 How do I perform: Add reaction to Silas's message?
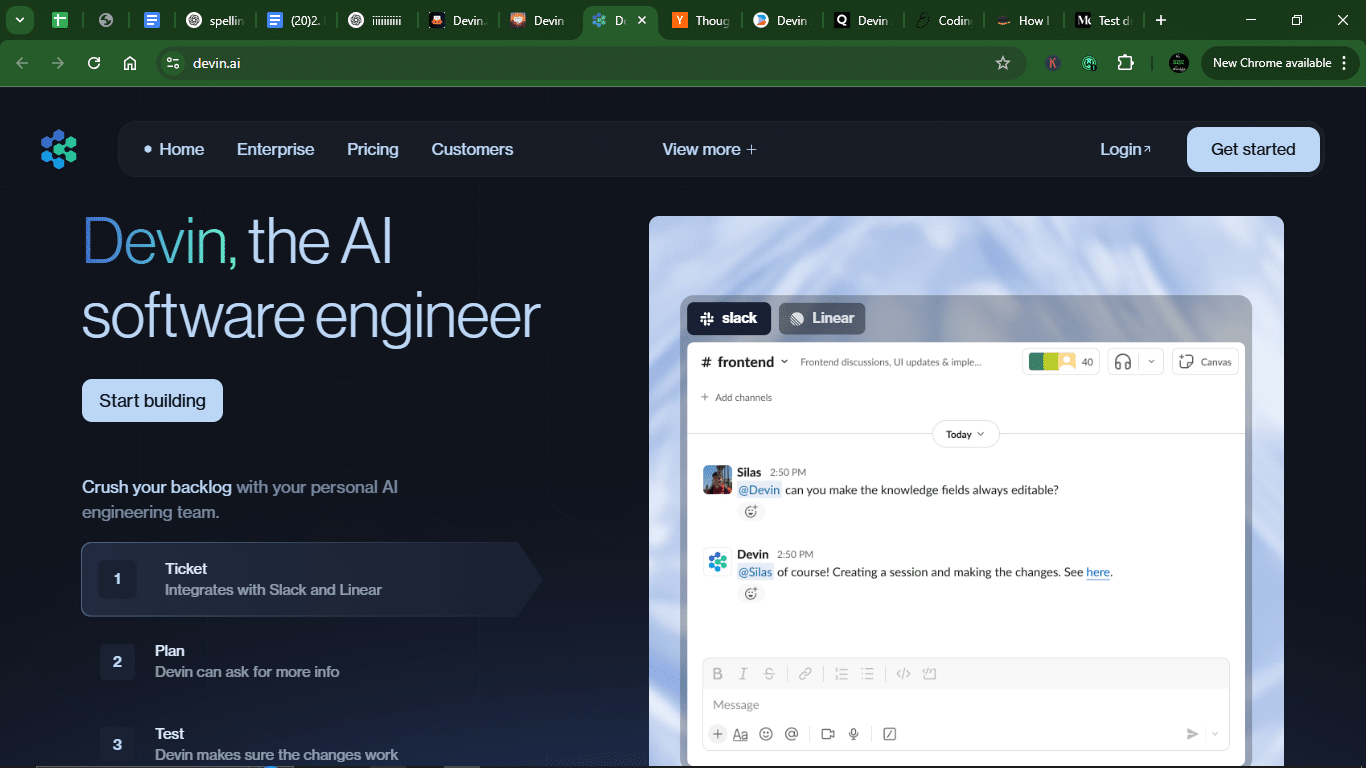(x=750, y=511)
